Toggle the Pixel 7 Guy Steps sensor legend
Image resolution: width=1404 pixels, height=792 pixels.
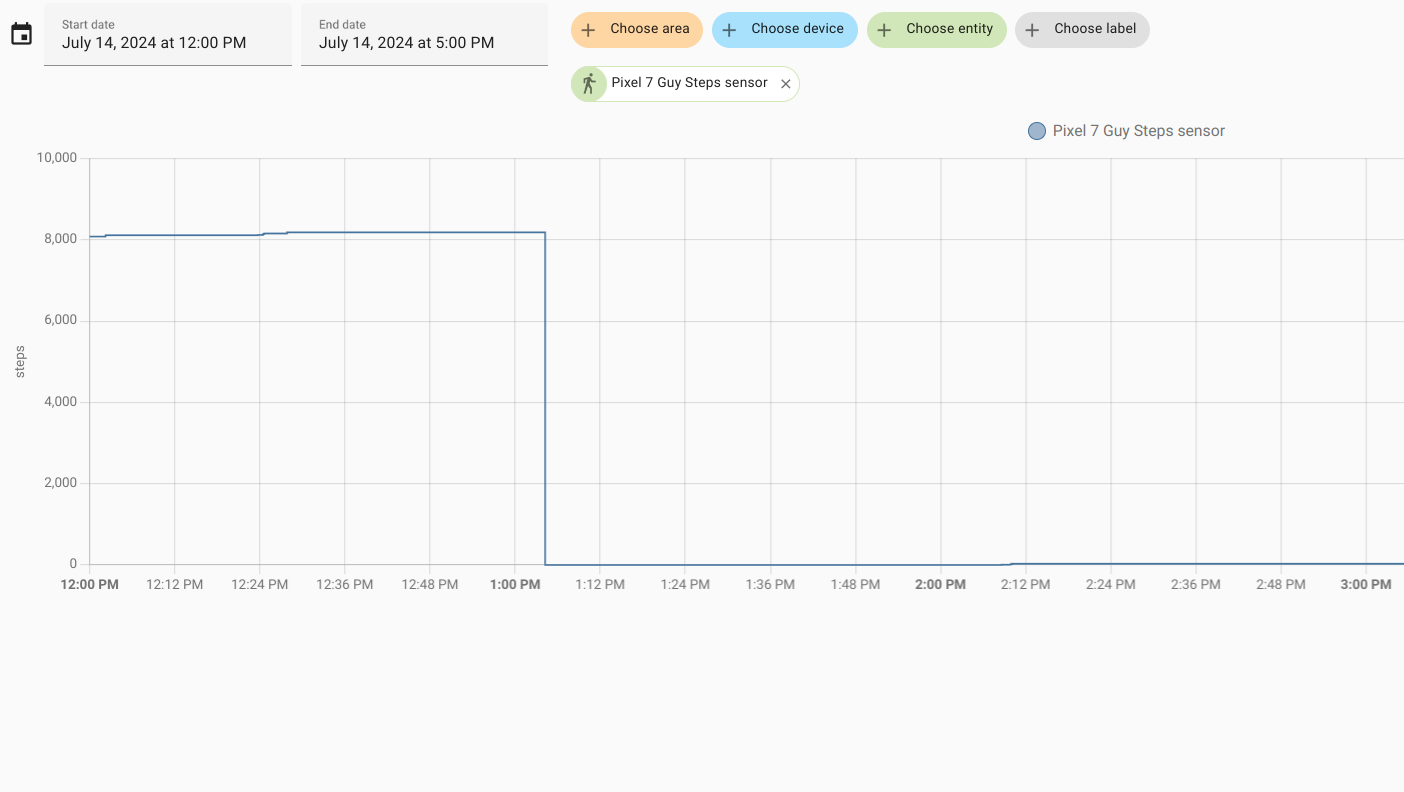(1138, 131)
